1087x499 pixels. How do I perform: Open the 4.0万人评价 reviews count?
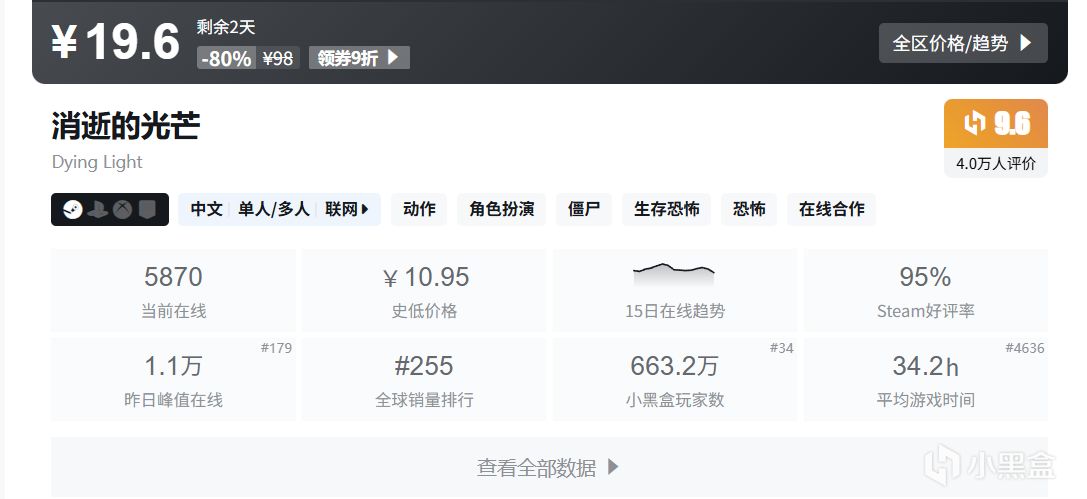point(995,164)
